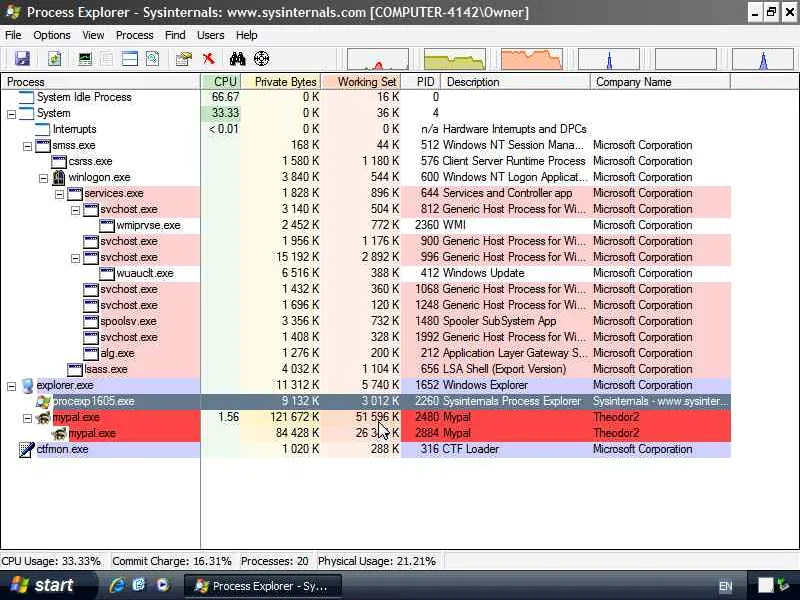Open the View menu
Screen dimensions: 800x600
93,35
